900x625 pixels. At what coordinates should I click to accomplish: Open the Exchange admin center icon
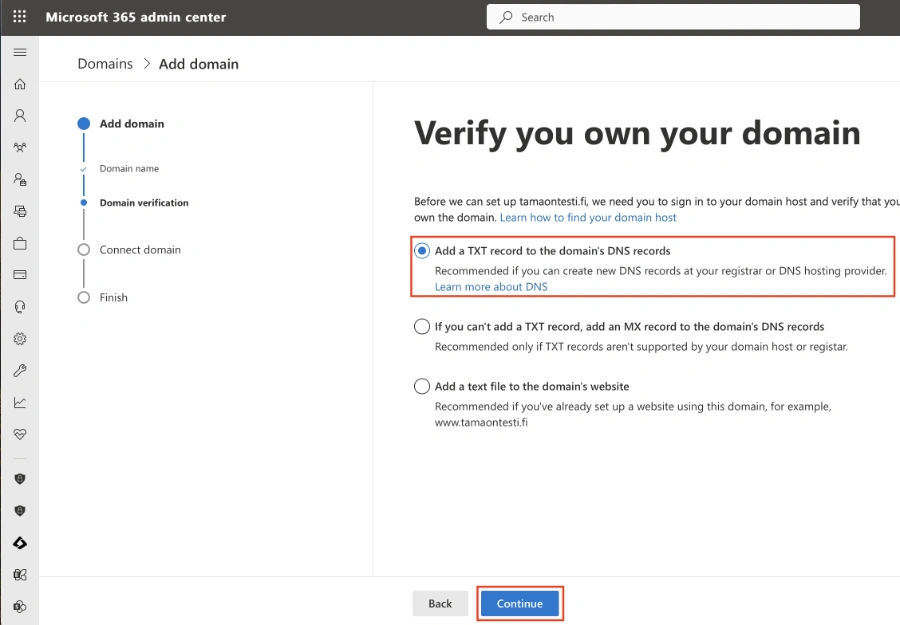pos(20,574)
